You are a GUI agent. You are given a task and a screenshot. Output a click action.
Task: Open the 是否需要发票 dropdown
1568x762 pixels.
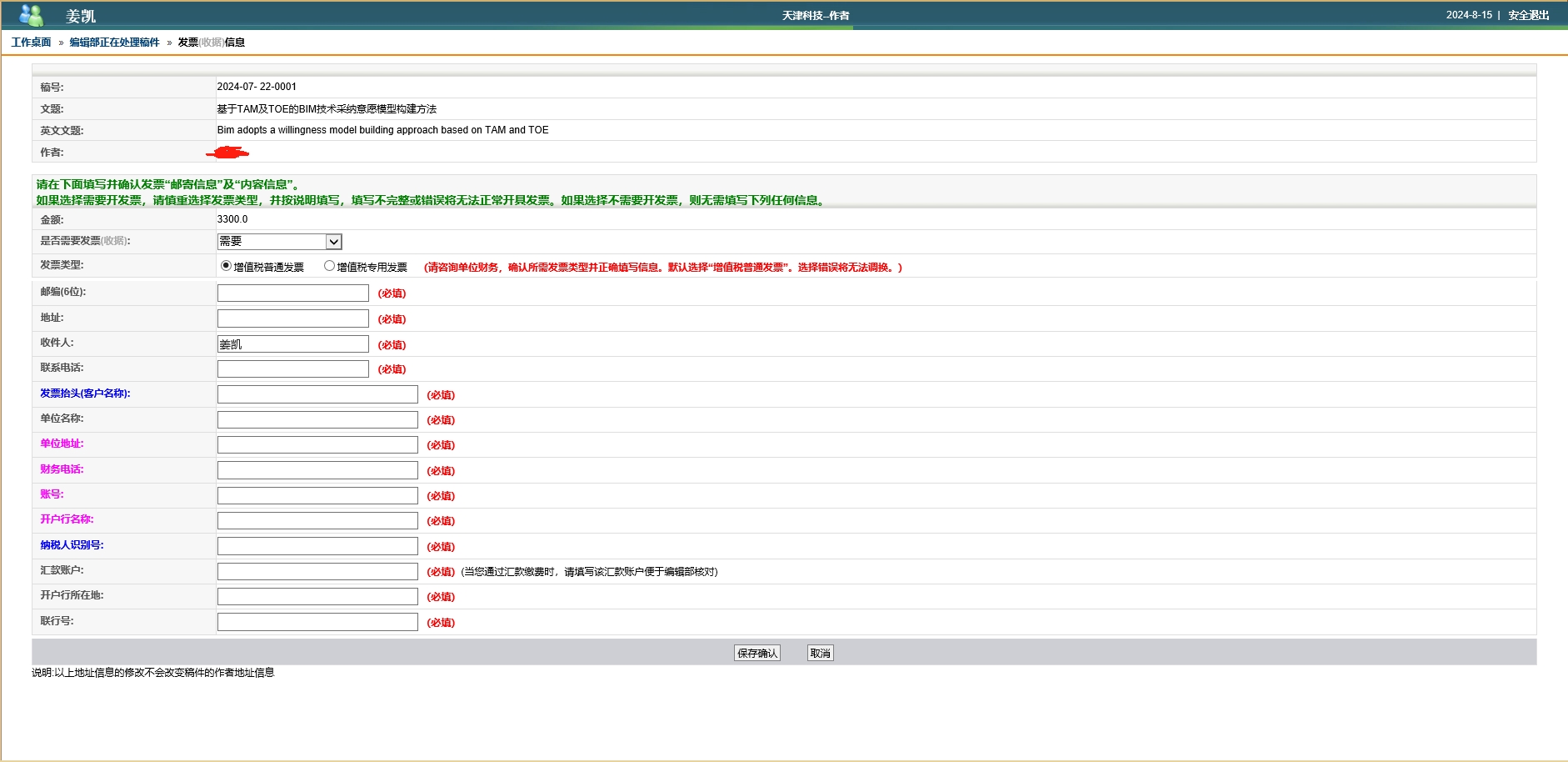[x=279, y=242]
